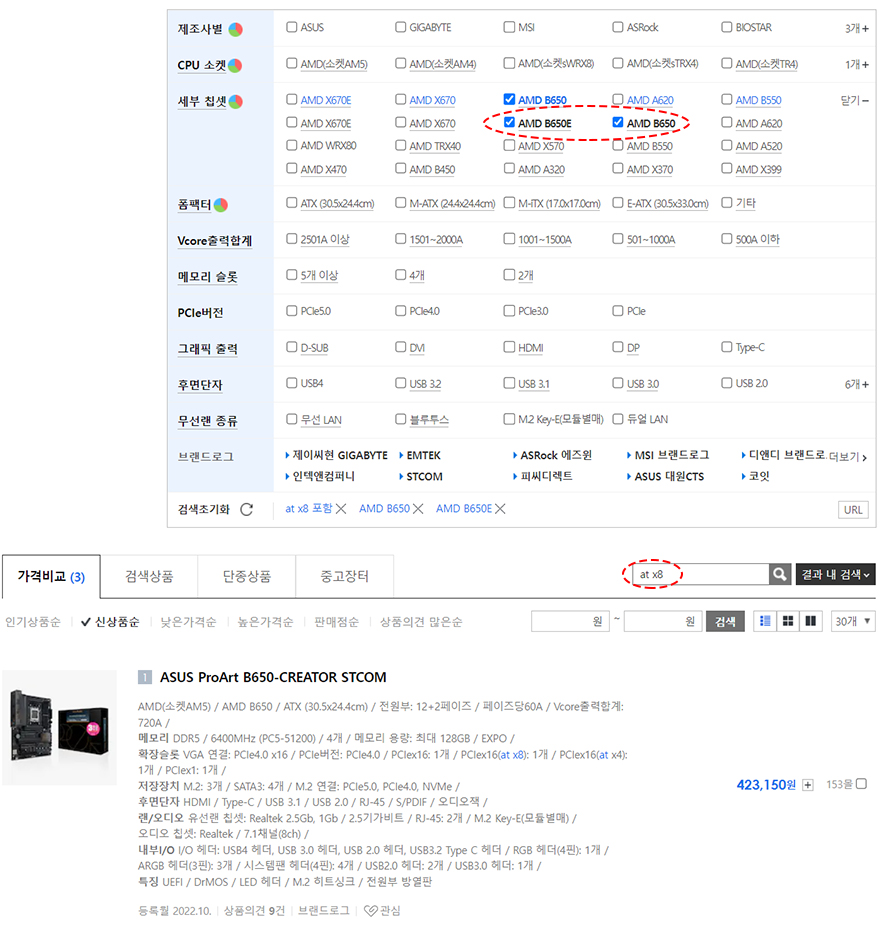Image resolution: width=880 pixels, height=929 pixels.
Task: Remove the 'at x8 포함' filter tag
Action: point(341,509)
